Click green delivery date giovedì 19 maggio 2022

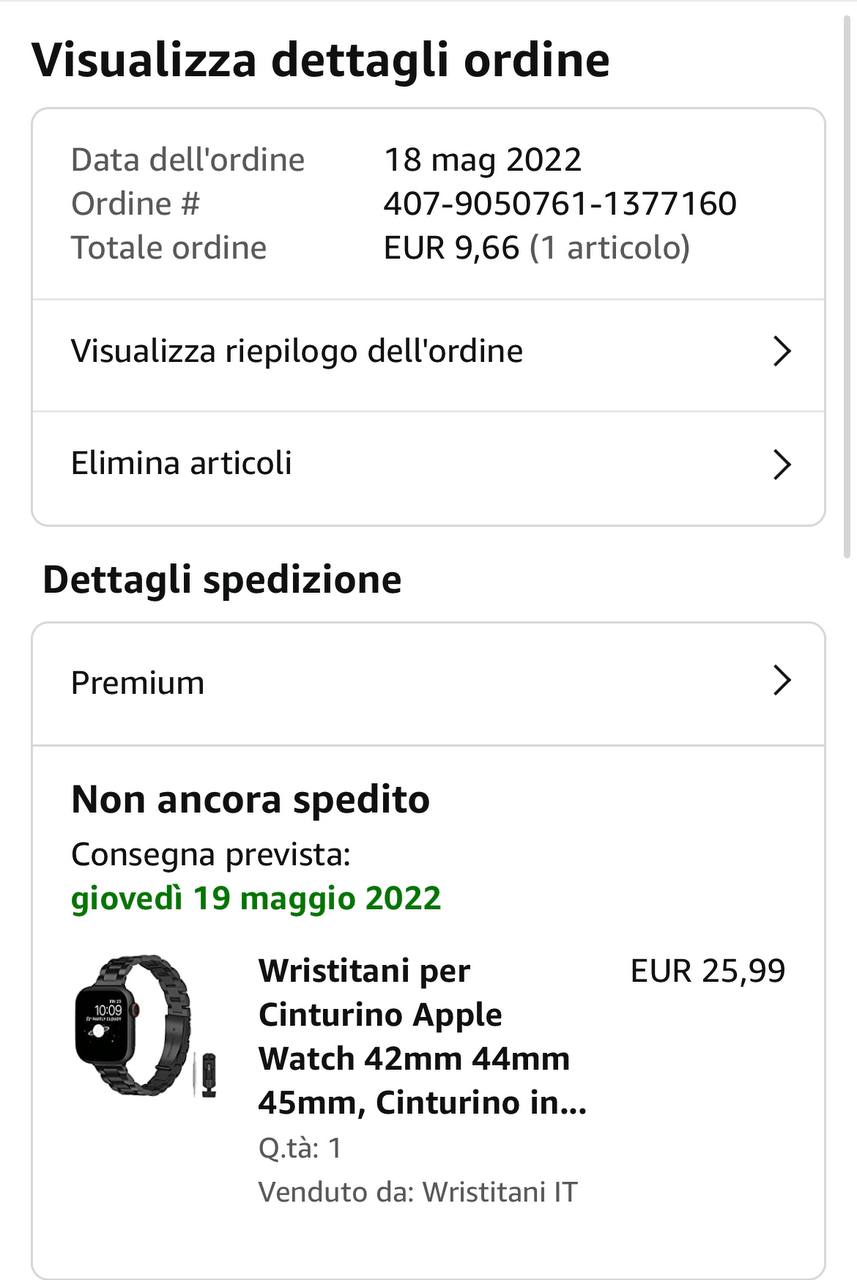point(255,898)
